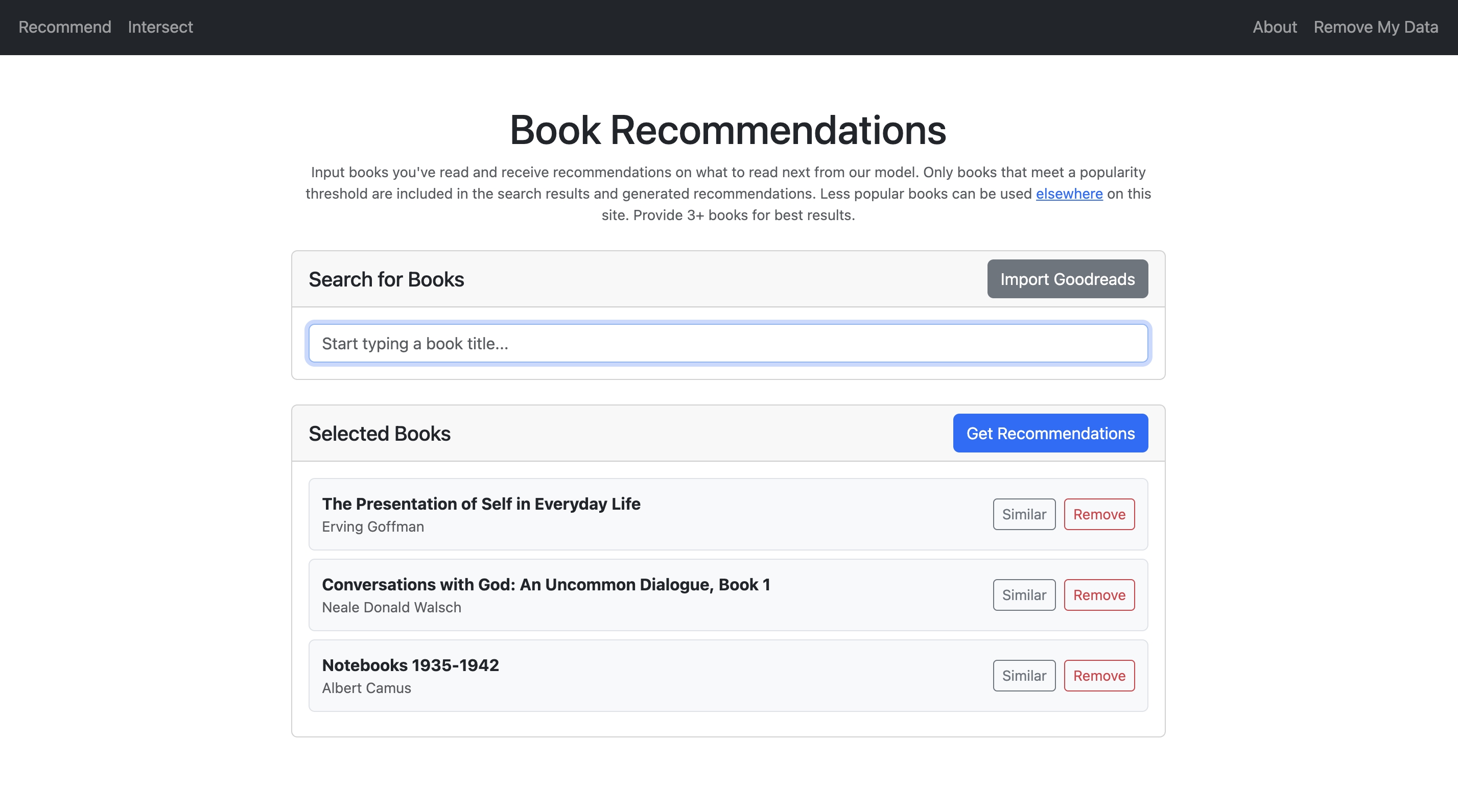Follow the 'elsewhere' hyperlink
The width and height of the screenshot is (1458, 812).
tap(1069, 194)
